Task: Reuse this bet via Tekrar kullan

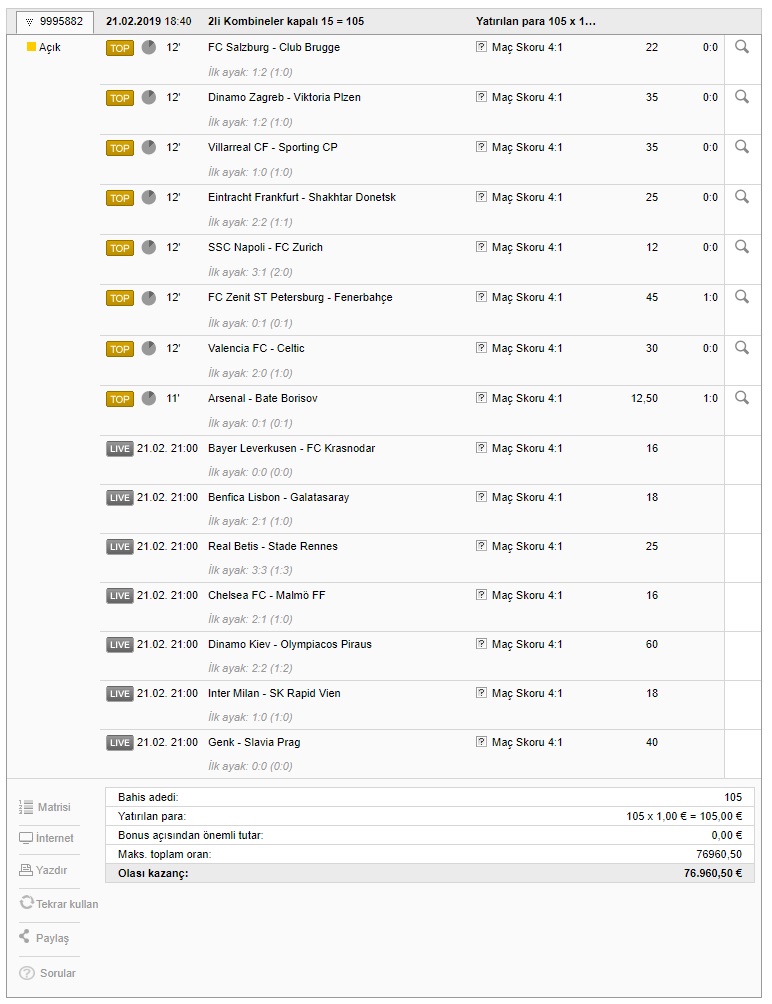Action: (x=59, y=904)
